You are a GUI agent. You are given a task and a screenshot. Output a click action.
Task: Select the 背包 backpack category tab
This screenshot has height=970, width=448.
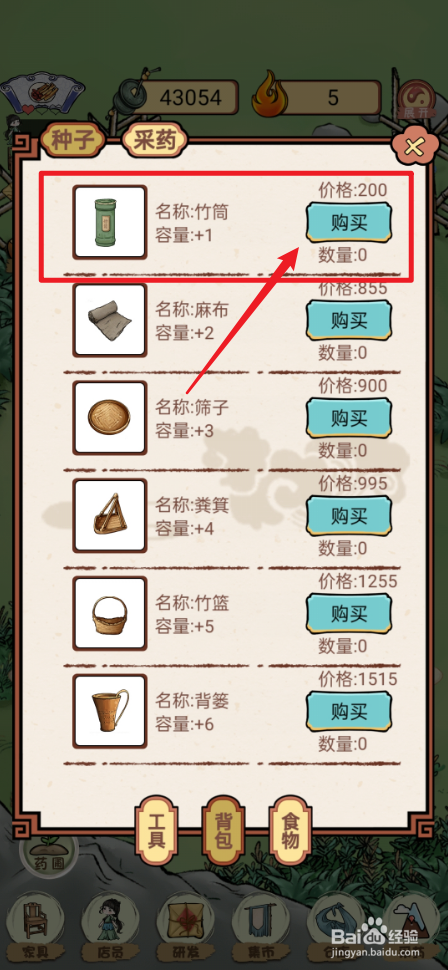223,830
